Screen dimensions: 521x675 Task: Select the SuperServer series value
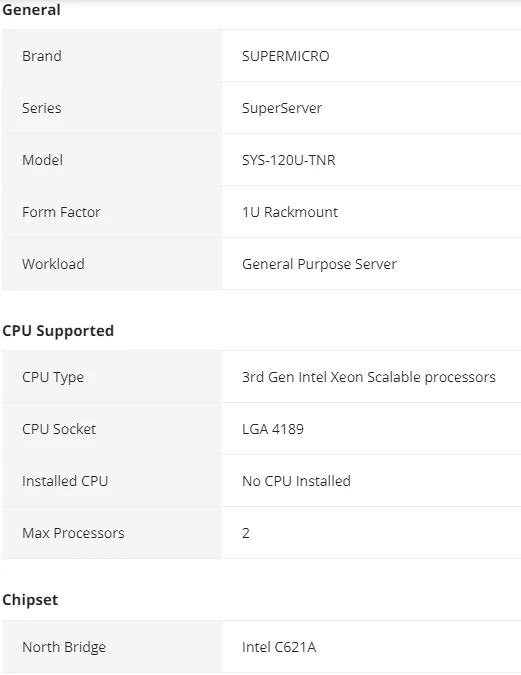click(x=282, y=108)
